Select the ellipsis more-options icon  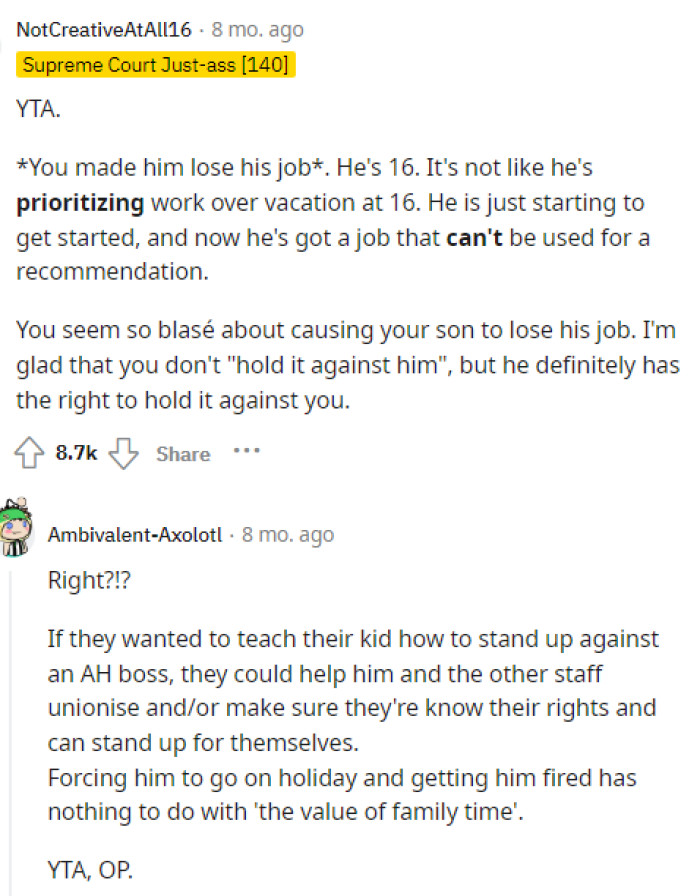pos(246,453)
